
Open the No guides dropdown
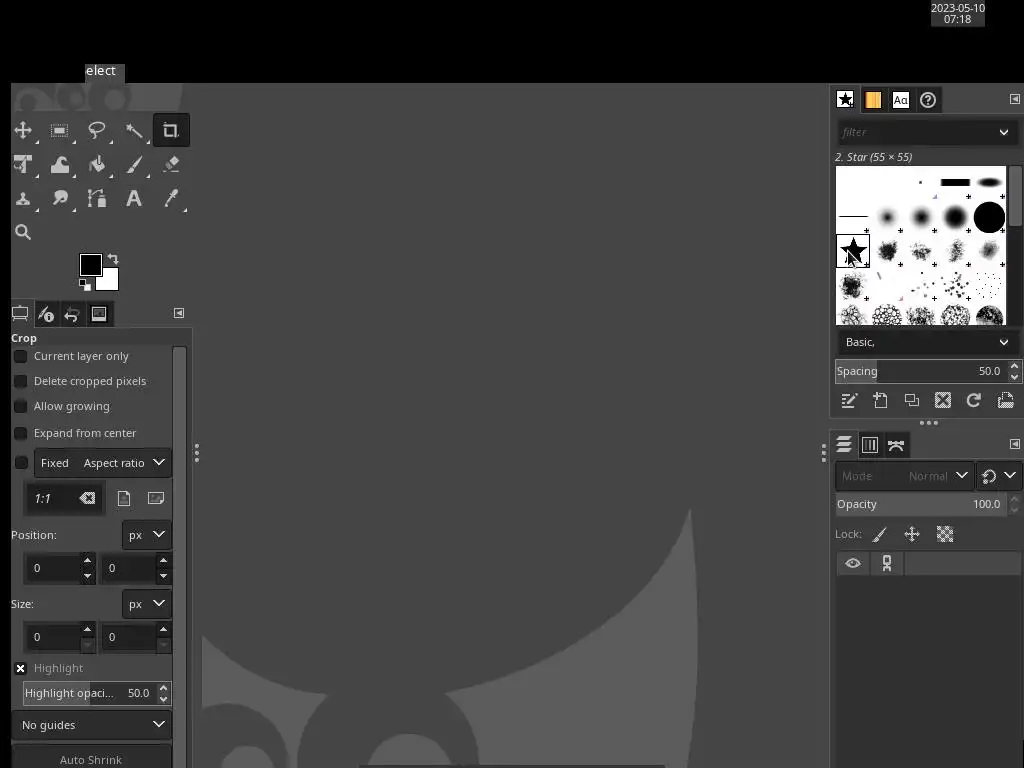tap(91, 725)
